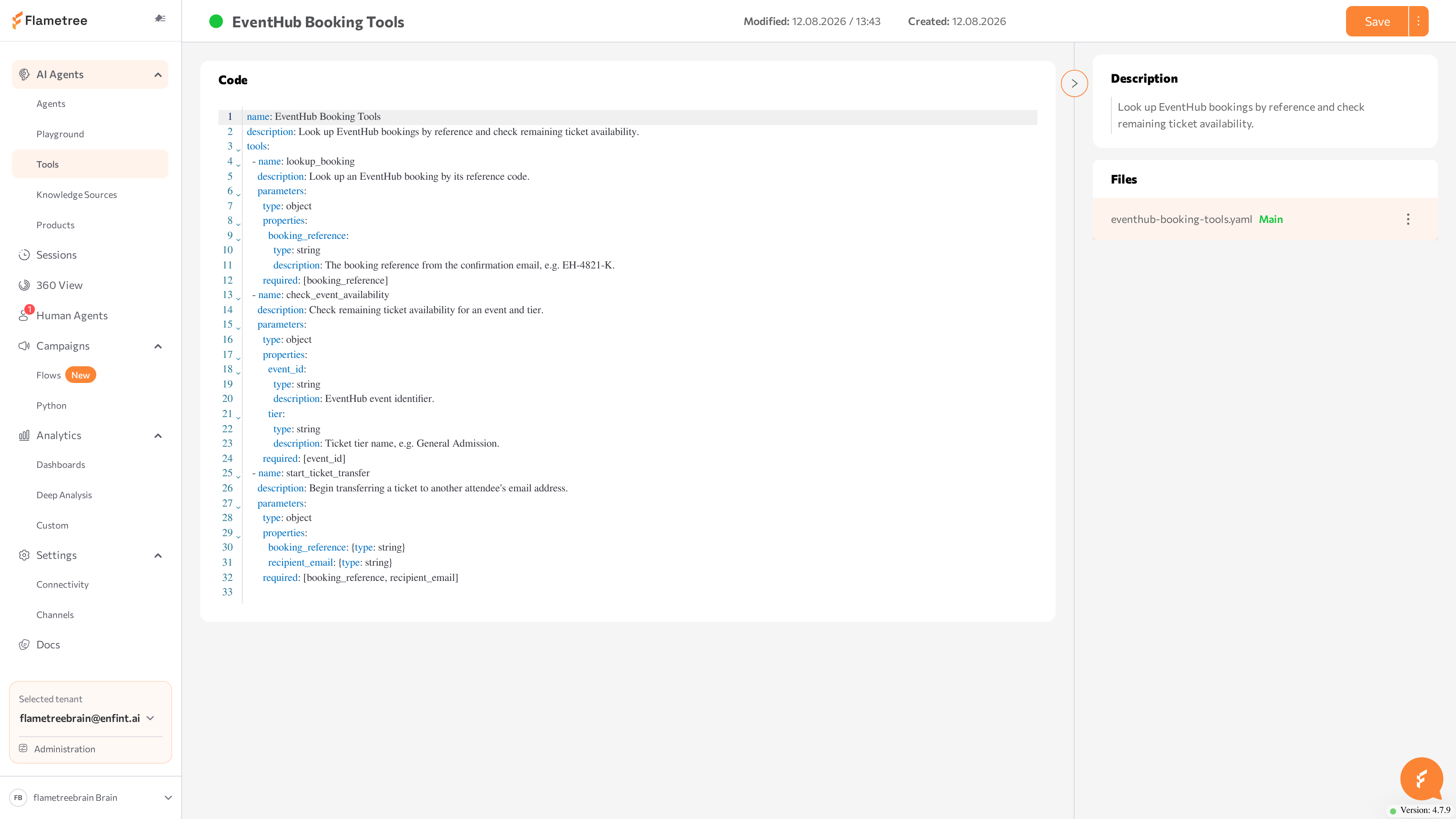Viewport: 1456px width, 819px height.
Task: Click the description text in right panel
Action: pyautogui.click(x=1241, y=115)
